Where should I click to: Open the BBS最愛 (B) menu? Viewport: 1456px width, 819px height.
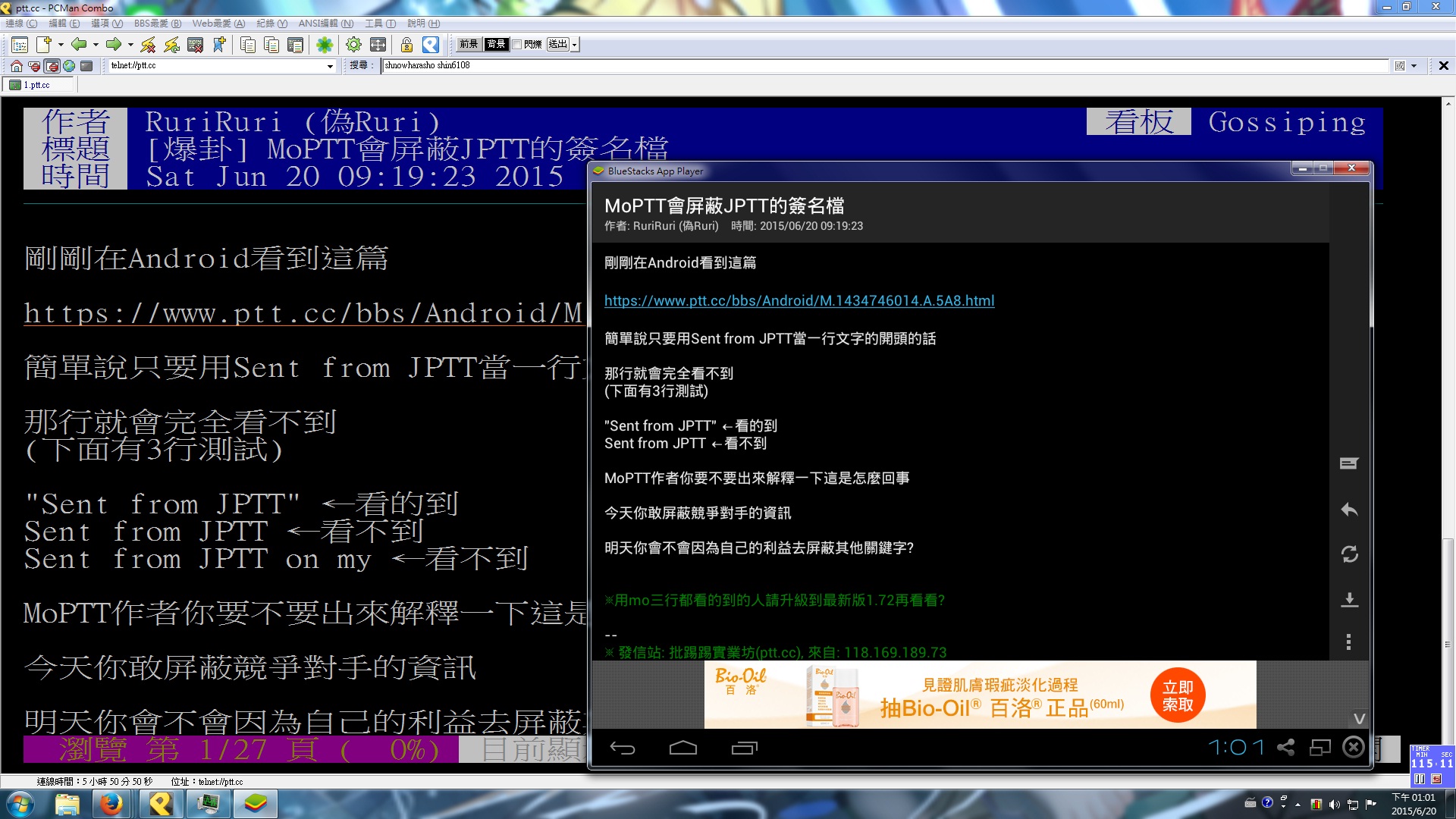[158, 24]
